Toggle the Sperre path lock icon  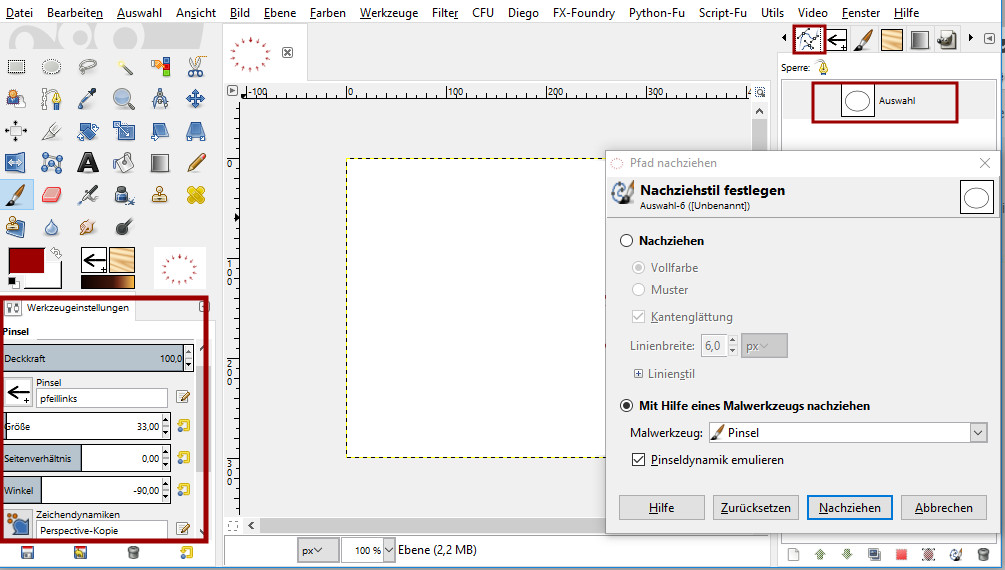(823, 67)
